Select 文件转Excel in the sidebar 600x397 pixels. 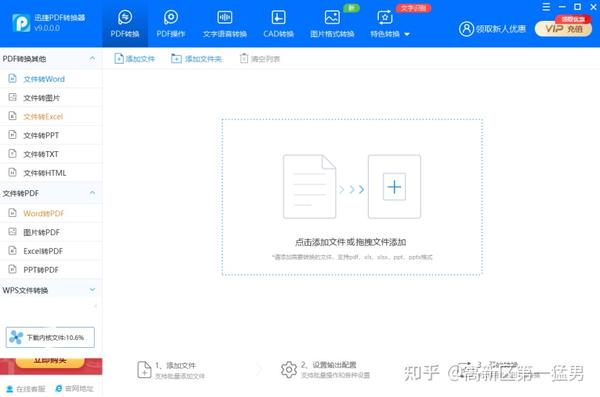51,116
